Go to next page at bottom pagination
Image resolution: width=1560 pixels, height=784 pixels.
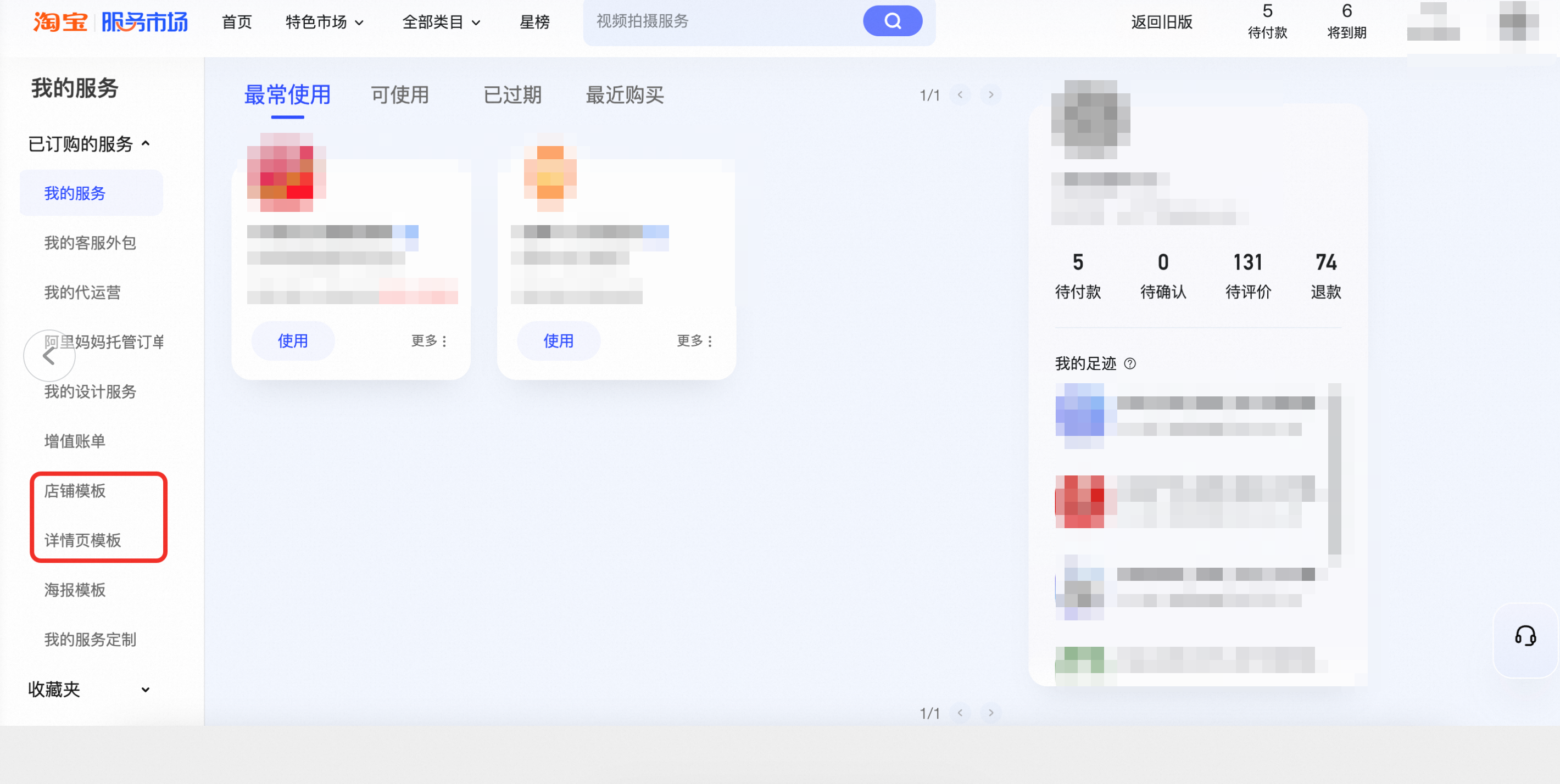pos(991,713)
